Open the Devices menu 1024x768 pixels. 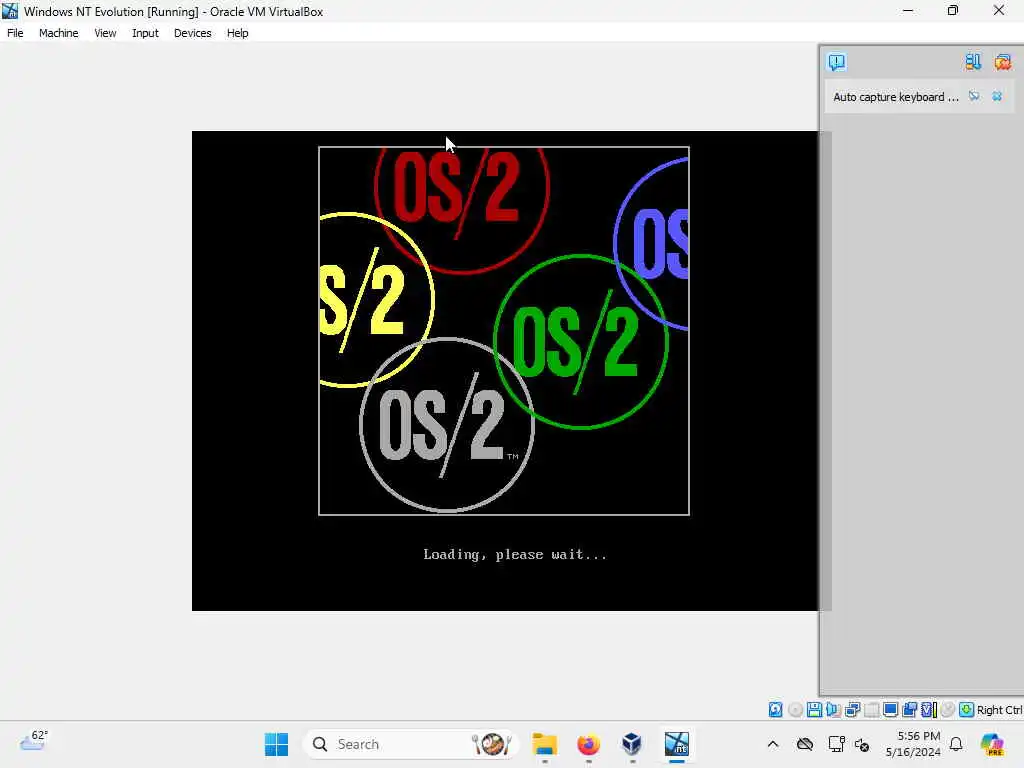(x=193, y=33)
